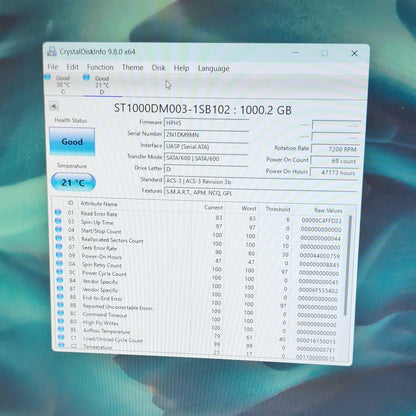Click raw value 000016150015

[316, 341]
